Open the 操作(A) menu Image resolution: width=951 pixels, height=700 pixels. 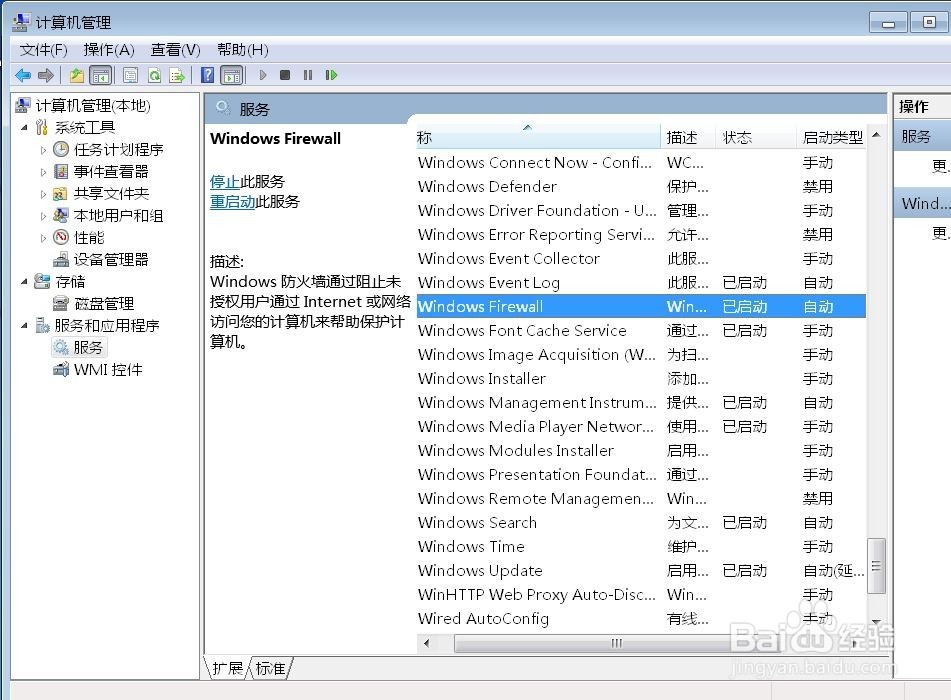(109, 50)
